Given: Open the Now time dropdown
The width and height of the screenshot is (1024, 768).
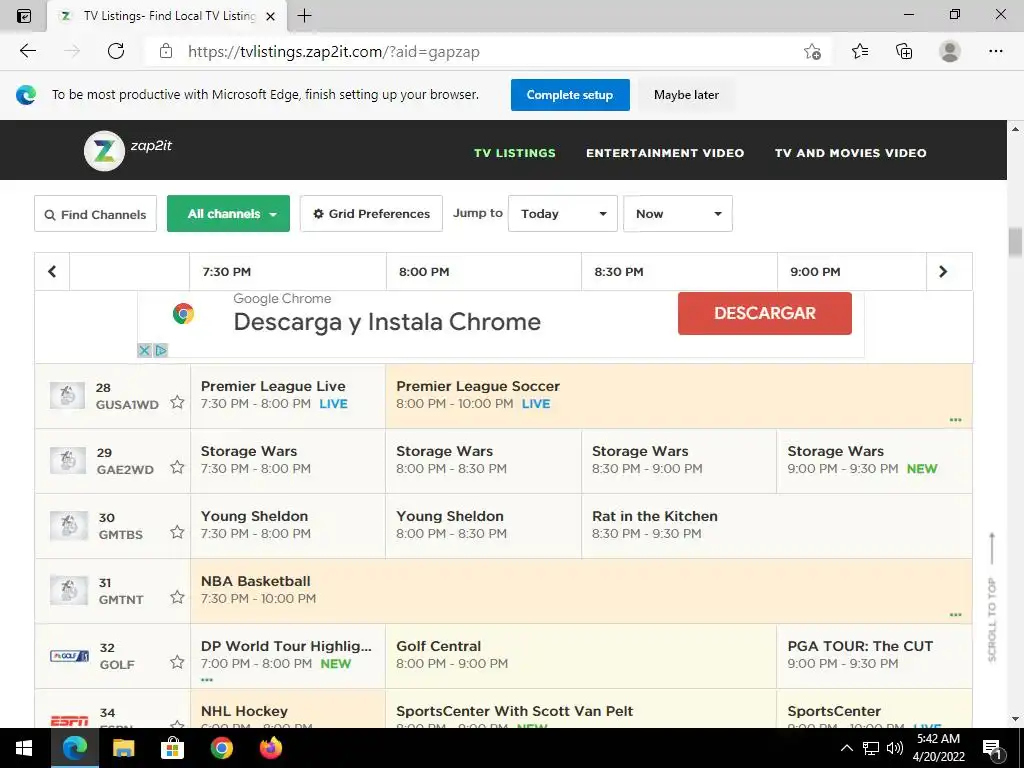Looking at the screenshot, I should pos(678,214).
